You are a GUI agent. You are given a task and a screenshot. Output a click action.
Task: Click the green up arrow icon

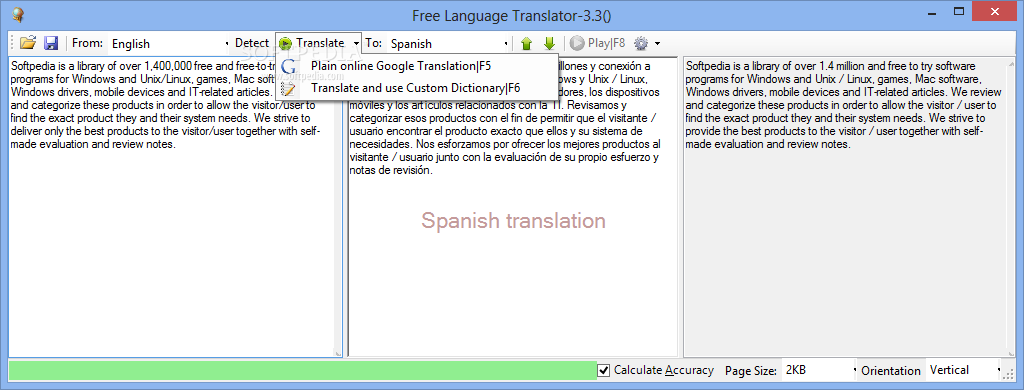click(x=526, y=44)
